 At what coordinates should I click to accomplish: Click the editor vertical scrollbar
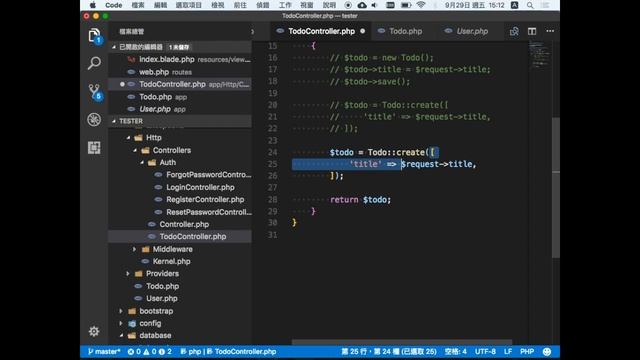(x=556, y=188)
